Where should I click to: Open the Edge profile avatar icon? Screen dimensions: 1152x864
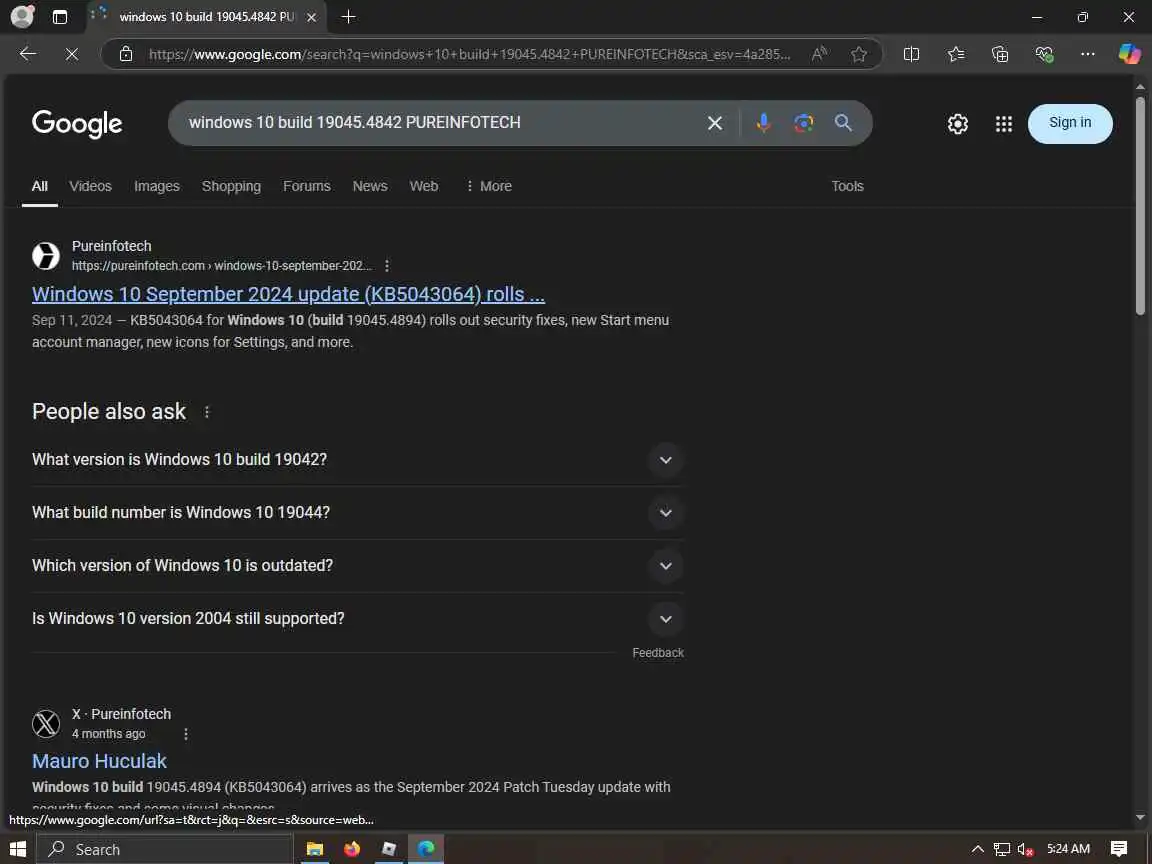[22, 16]
